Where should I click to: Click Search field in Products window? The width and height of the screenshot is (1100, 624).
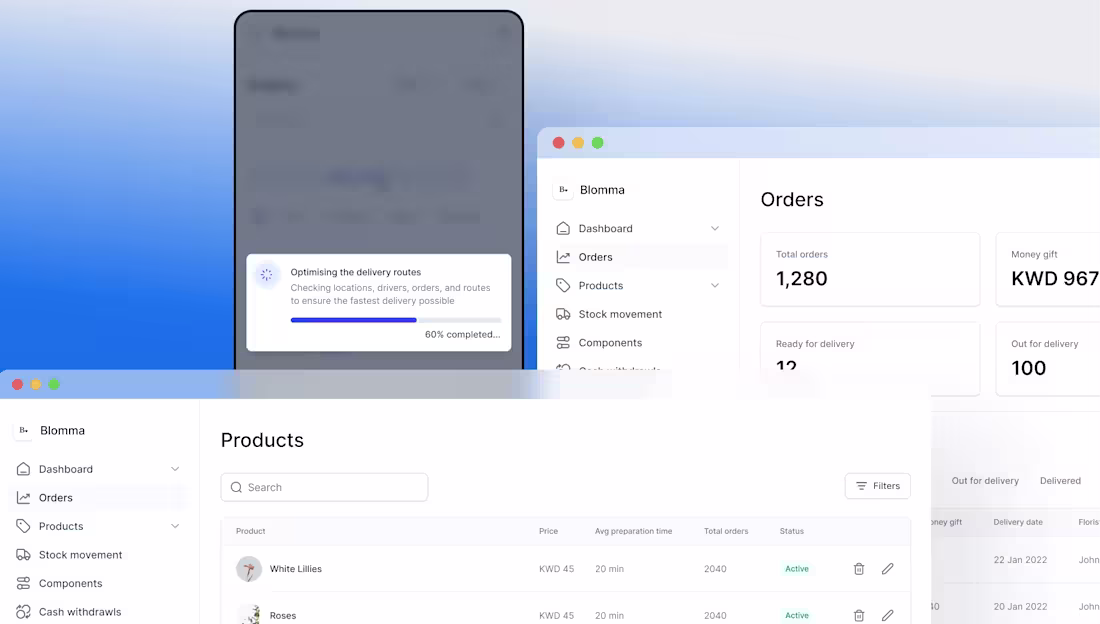324,487
